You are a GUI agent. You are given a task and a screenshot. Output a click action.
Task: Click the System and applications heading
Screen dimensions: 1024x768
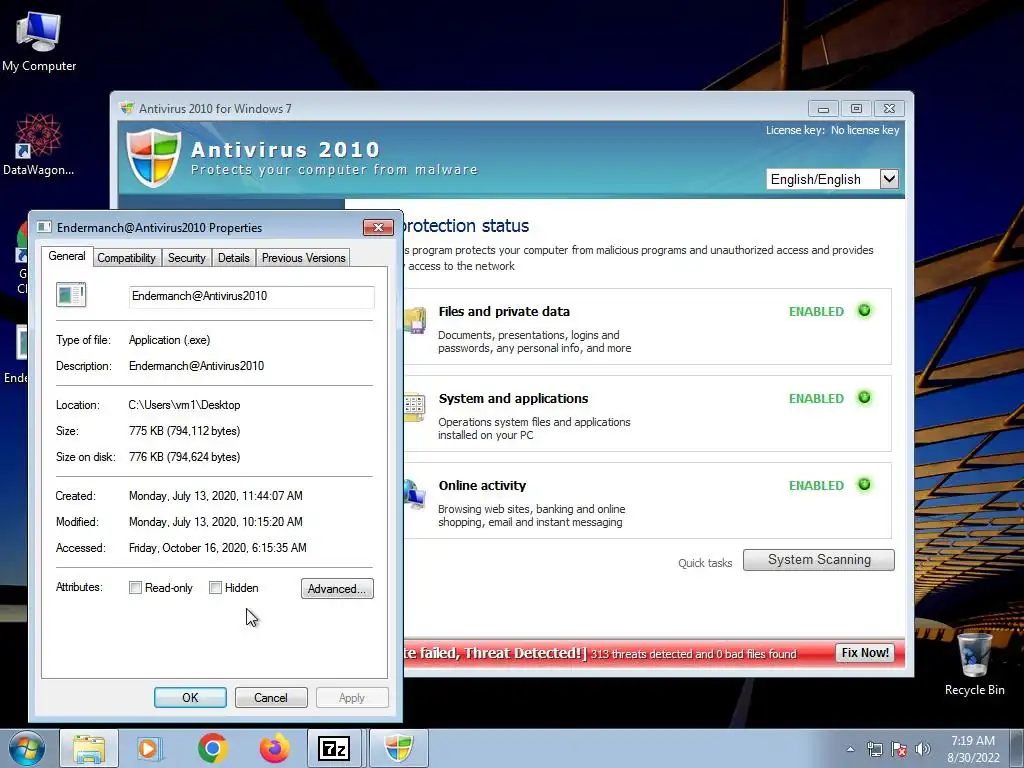513,398
